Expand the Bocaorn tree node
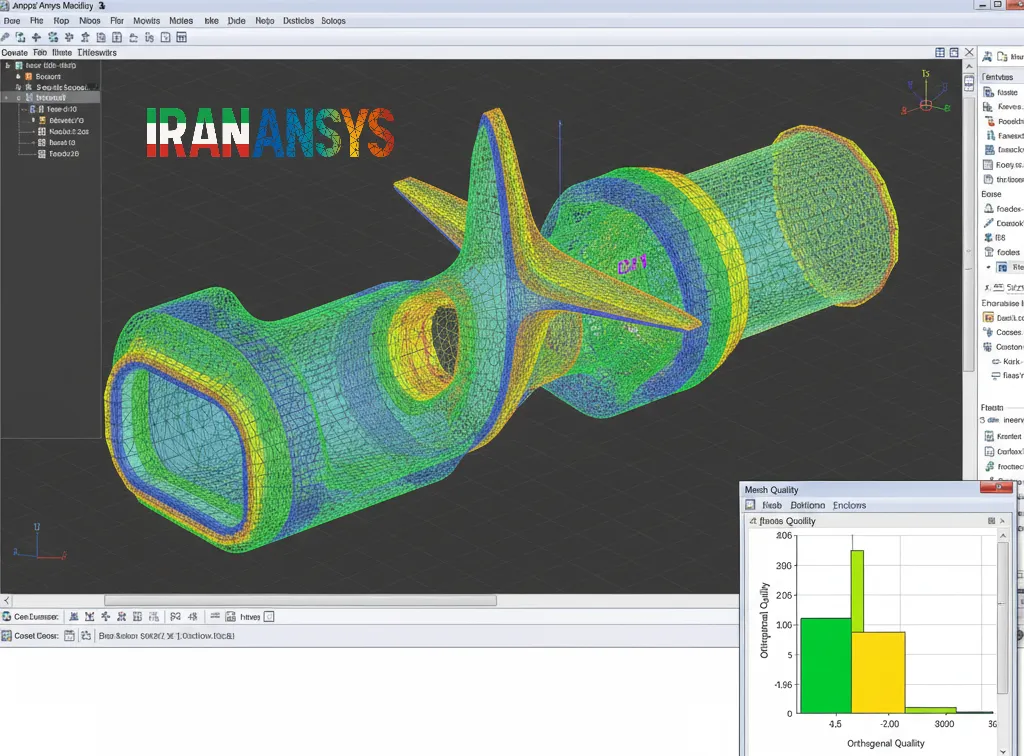This screenshot has width=1024, height=756. pos(18,76)
